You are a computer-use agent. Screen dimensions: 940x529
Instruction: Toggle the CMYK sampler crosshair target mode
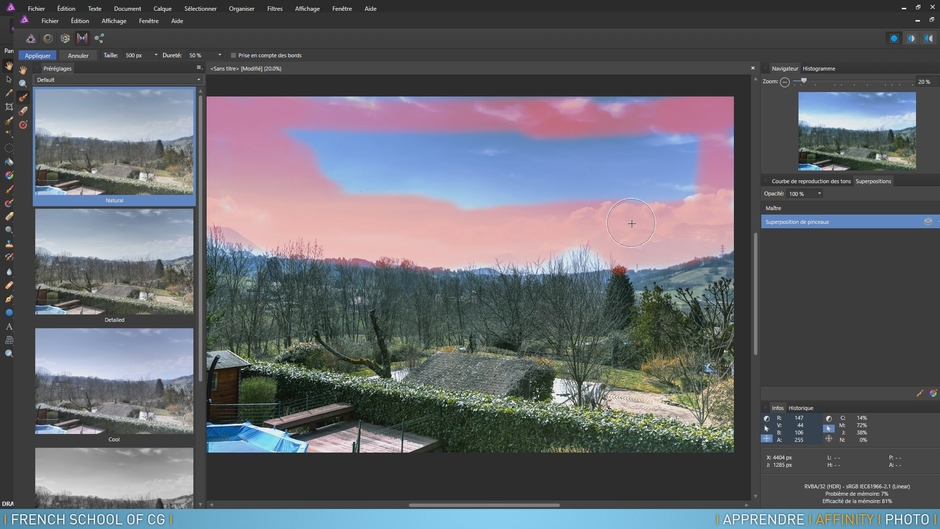pyautogui.click(x=828, y=439)
